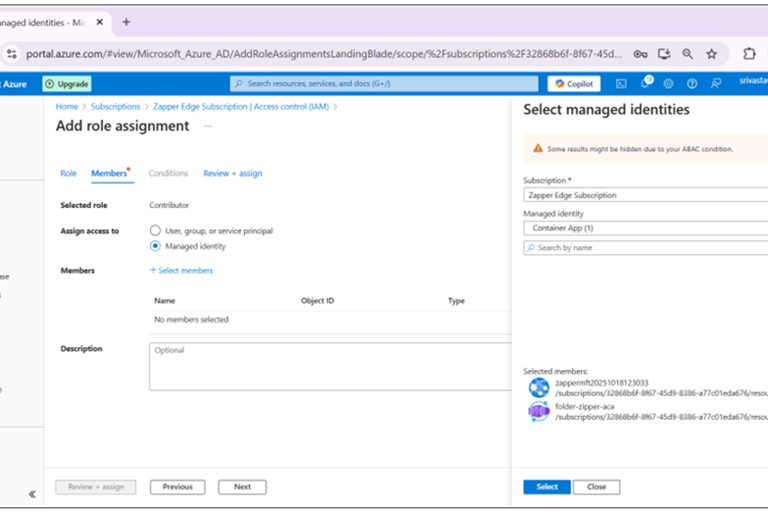This screenshot has width=768, height=512.
Task: Click the Select button in the identities panel
Action: coord(547,487)
